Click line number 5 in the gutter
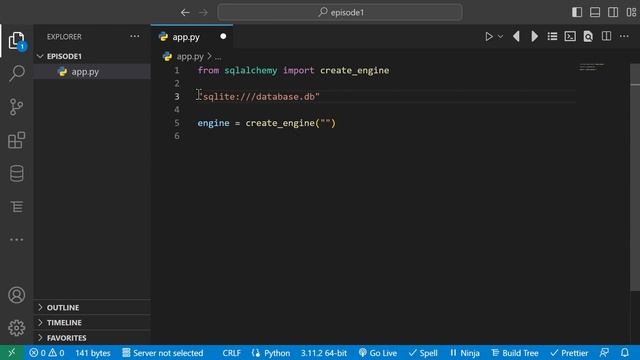Screen dimensions: 640x360 click(x=176, y=123)
